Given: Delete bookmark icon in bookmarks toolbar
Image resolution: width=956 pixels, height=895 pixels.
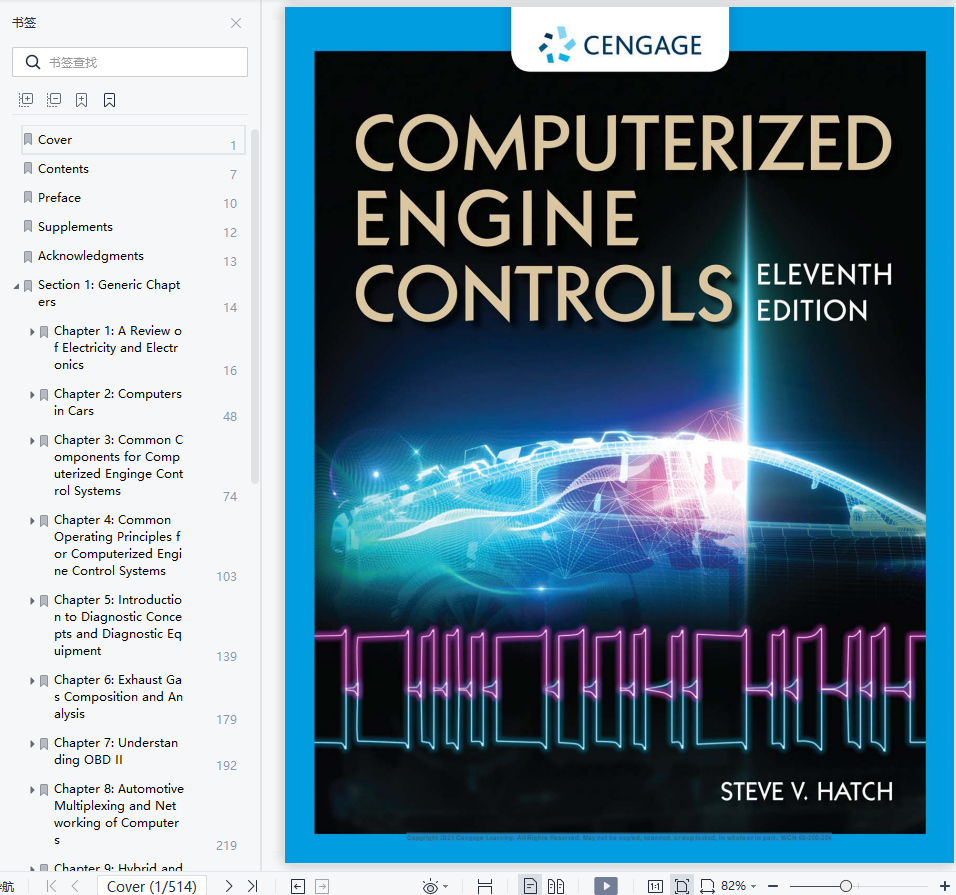Looking at the screenshot, I should point(109,100).
